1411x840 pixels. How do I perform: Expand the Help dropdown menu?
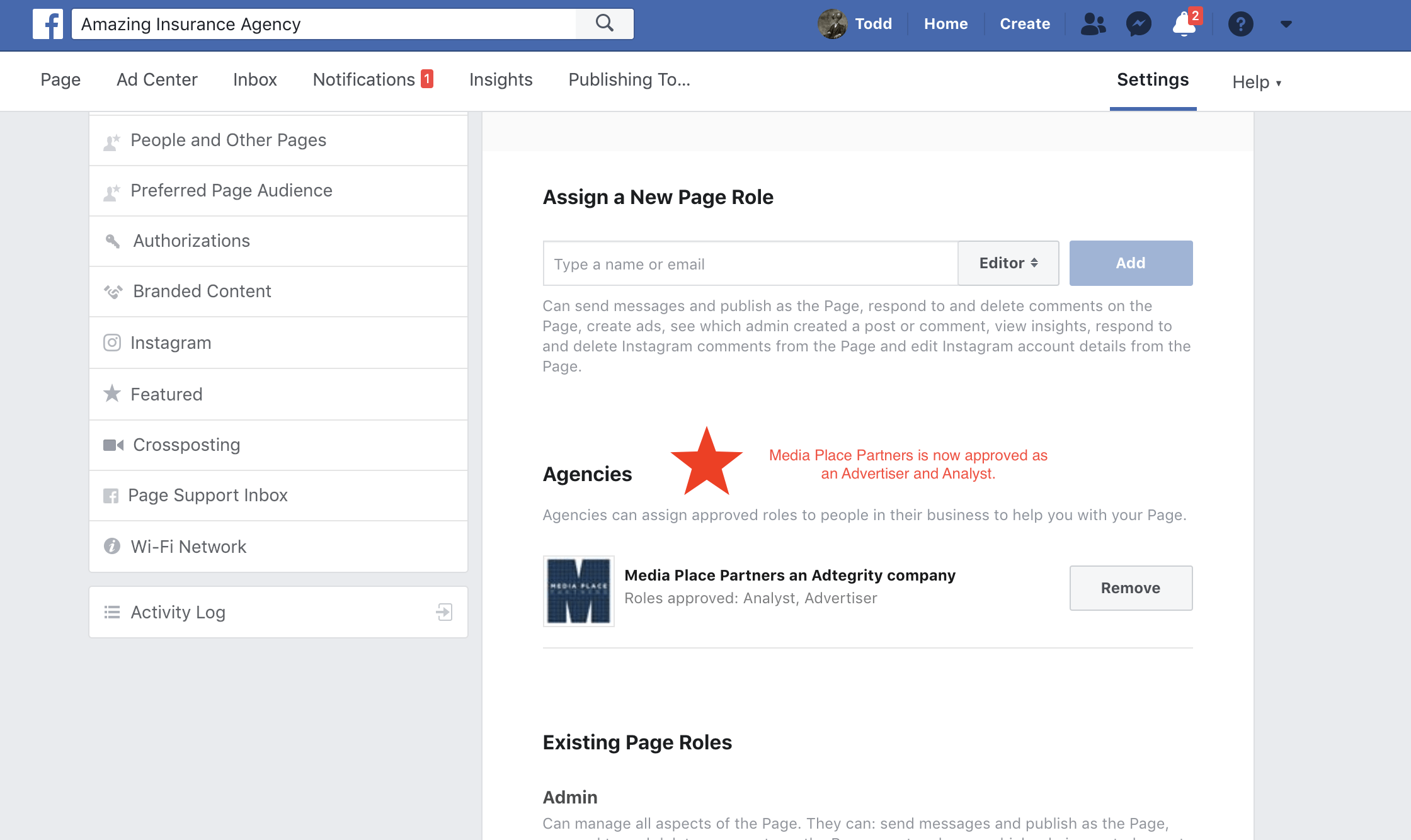1257,82
